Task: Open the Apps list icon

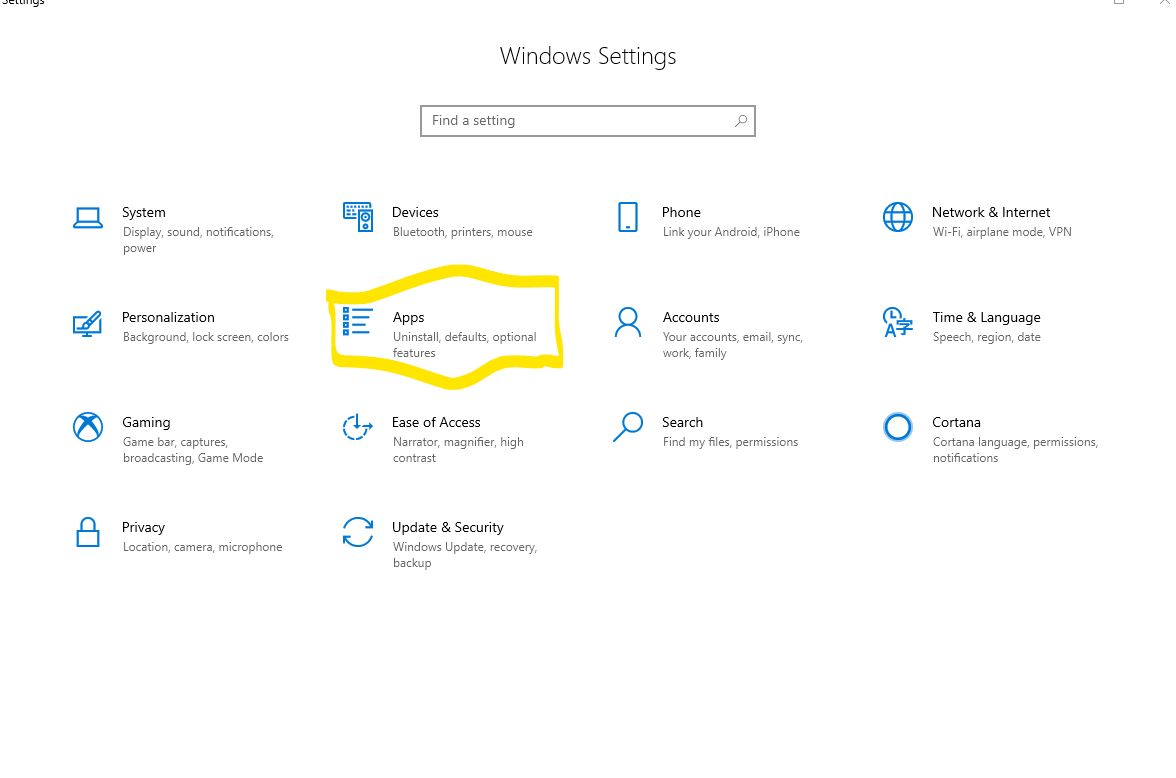Action: click(x=358, y=321)
